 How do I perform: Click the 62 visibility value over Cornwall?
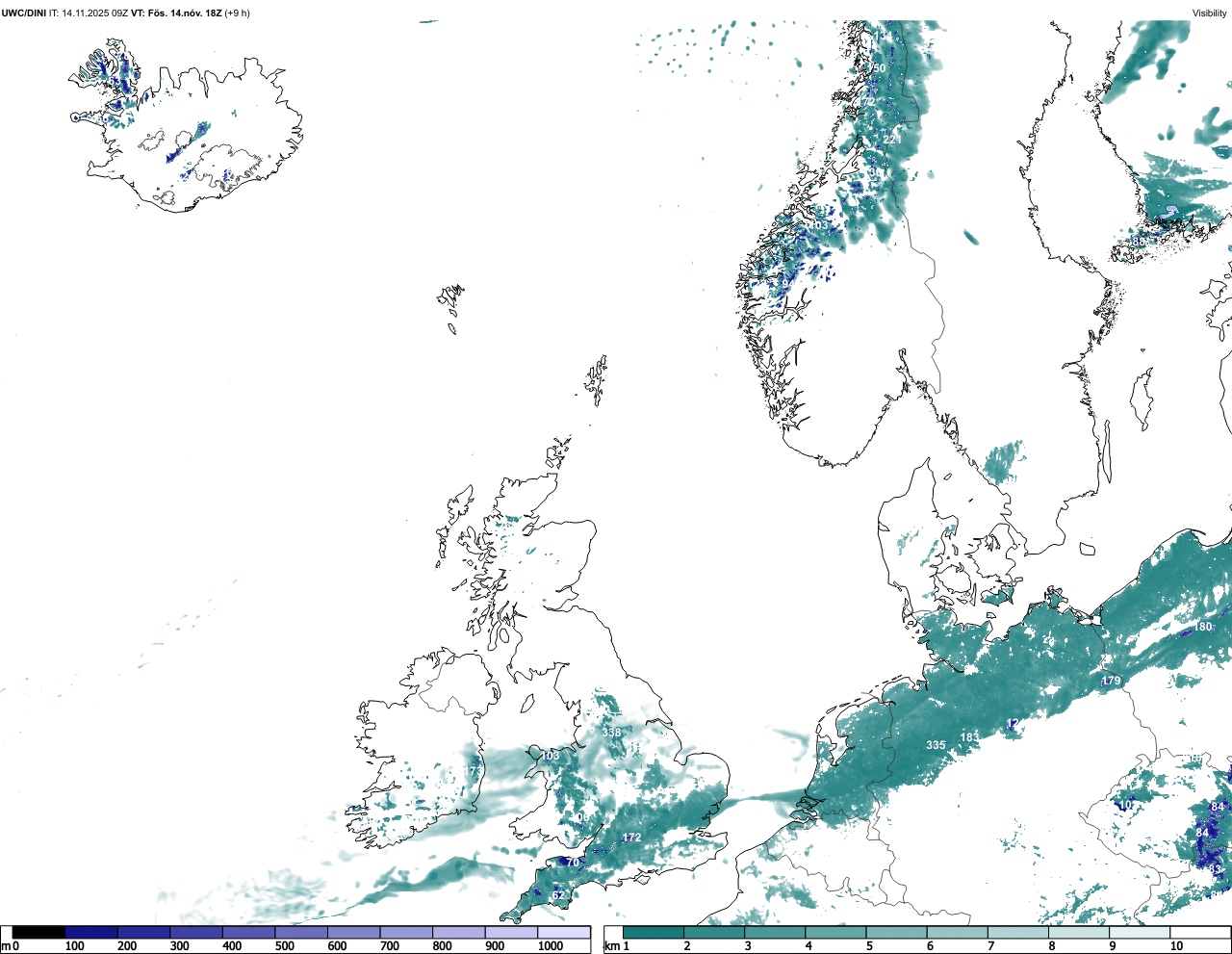point(558,895)
